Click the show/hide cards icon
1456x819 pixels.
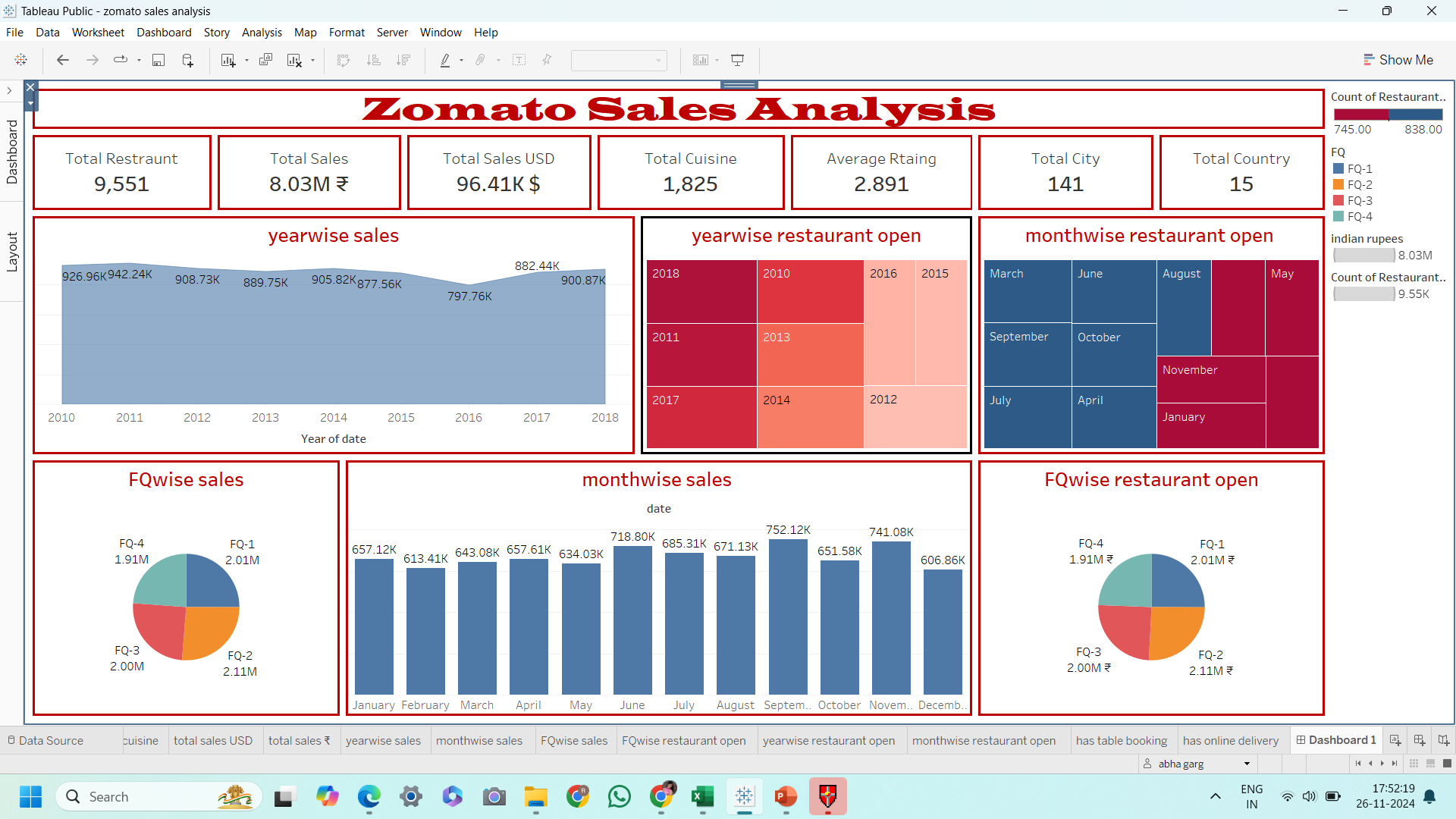[x=700, y=60]
